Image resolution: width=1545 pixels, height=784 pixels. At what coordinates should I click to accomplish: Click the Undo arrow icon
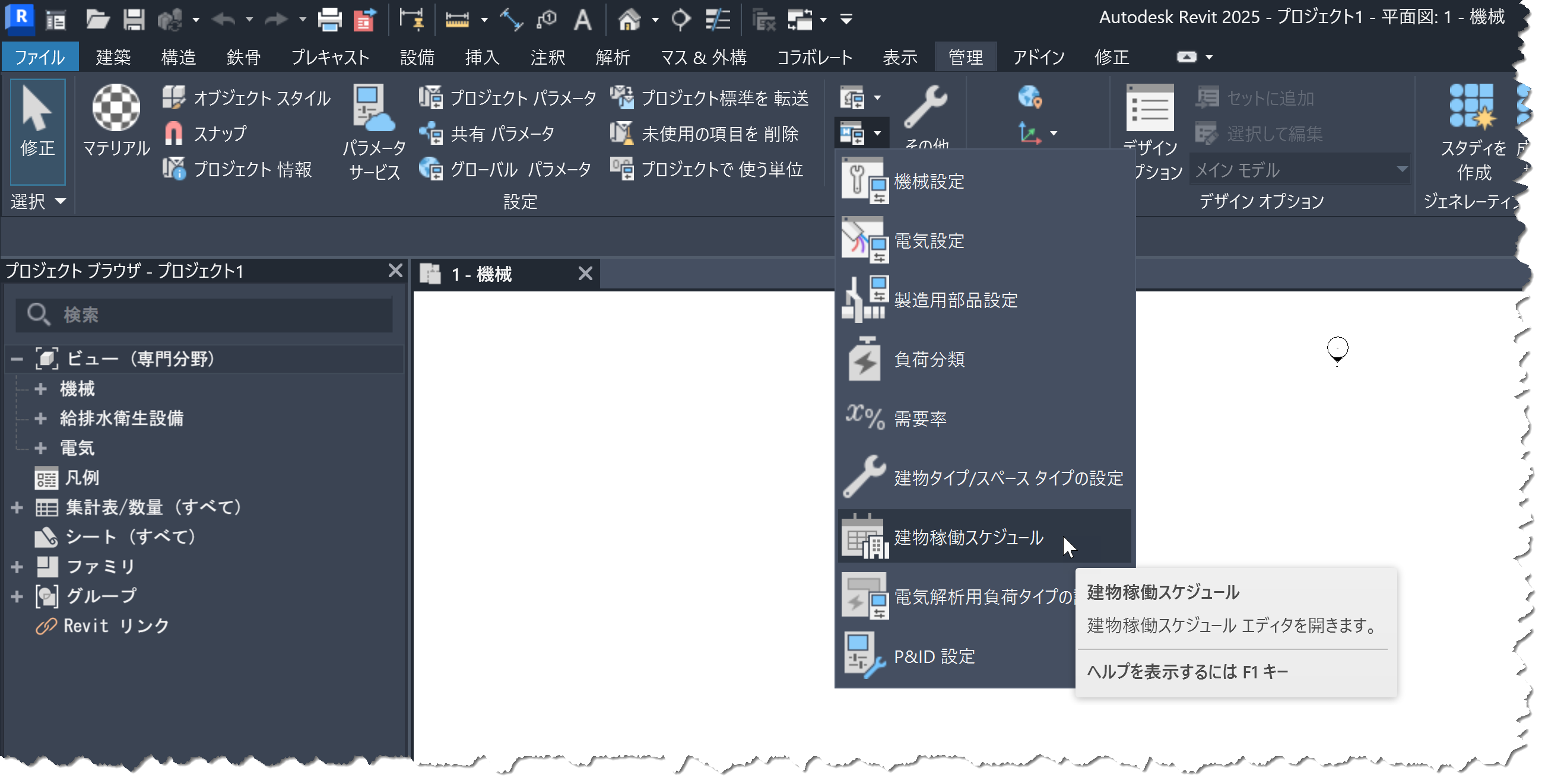[x=224, y=19]
